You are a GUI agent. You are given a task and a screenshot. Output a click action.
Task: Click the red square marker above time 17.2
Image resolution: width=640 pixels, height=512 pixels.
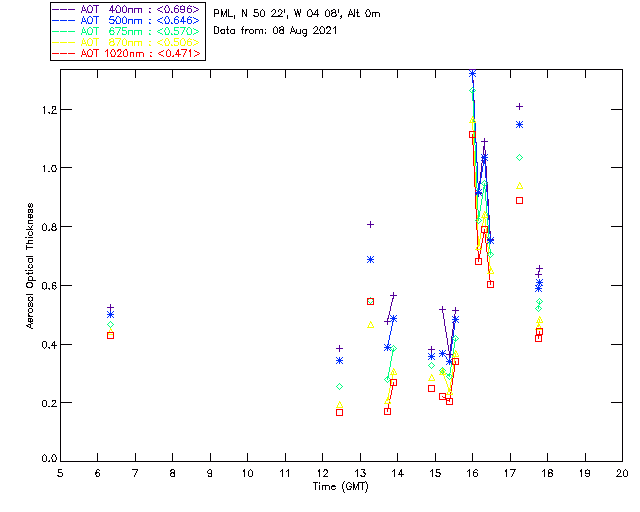coord(519,200)
